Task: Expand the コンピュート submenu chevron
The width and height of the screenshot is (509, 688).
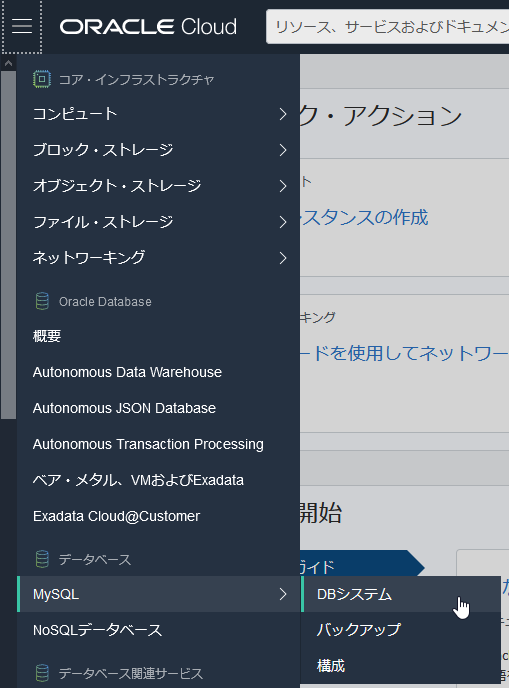Action: click(x=283, y=114)
